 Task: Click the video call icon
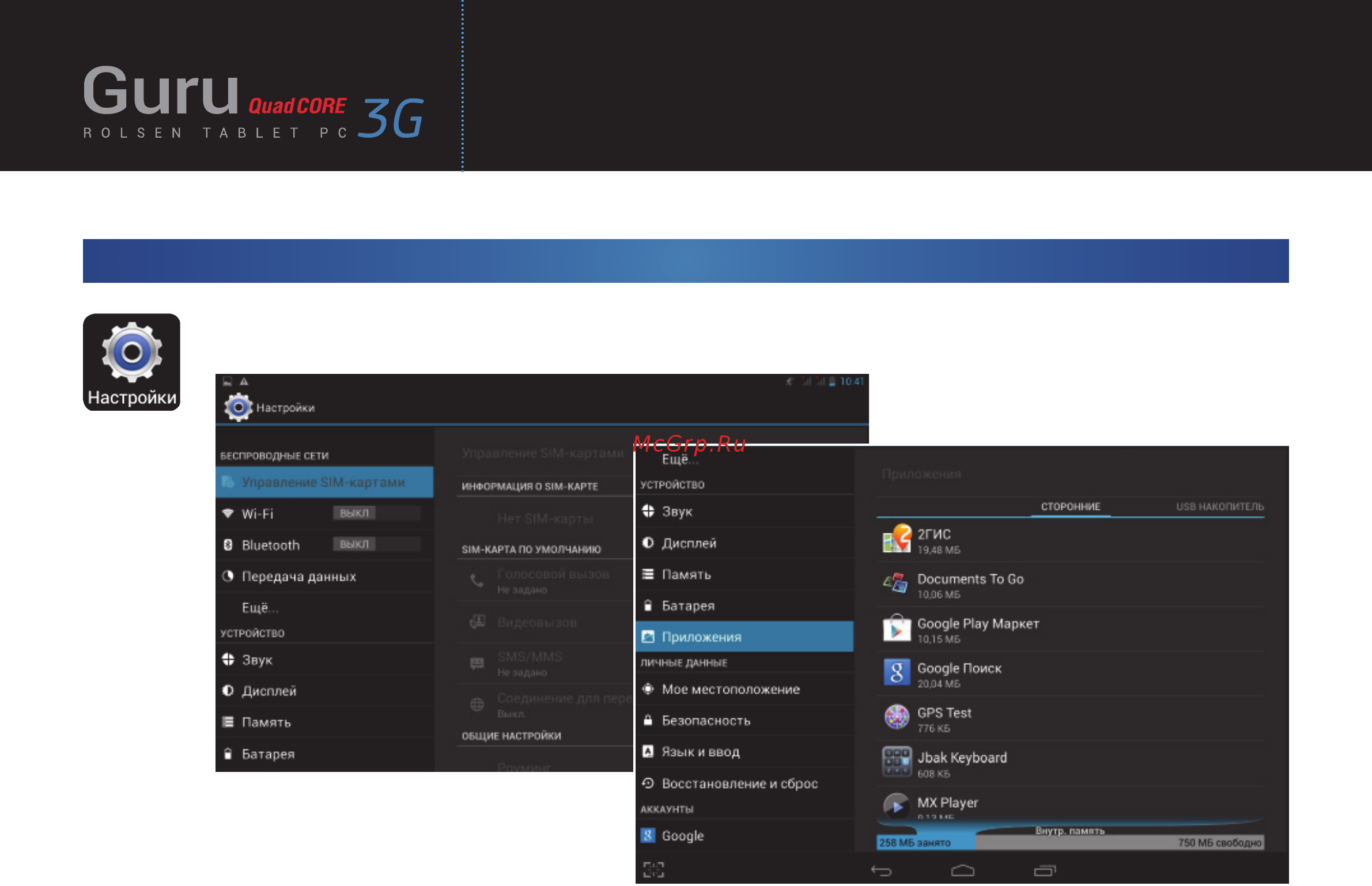pos(477,622)
